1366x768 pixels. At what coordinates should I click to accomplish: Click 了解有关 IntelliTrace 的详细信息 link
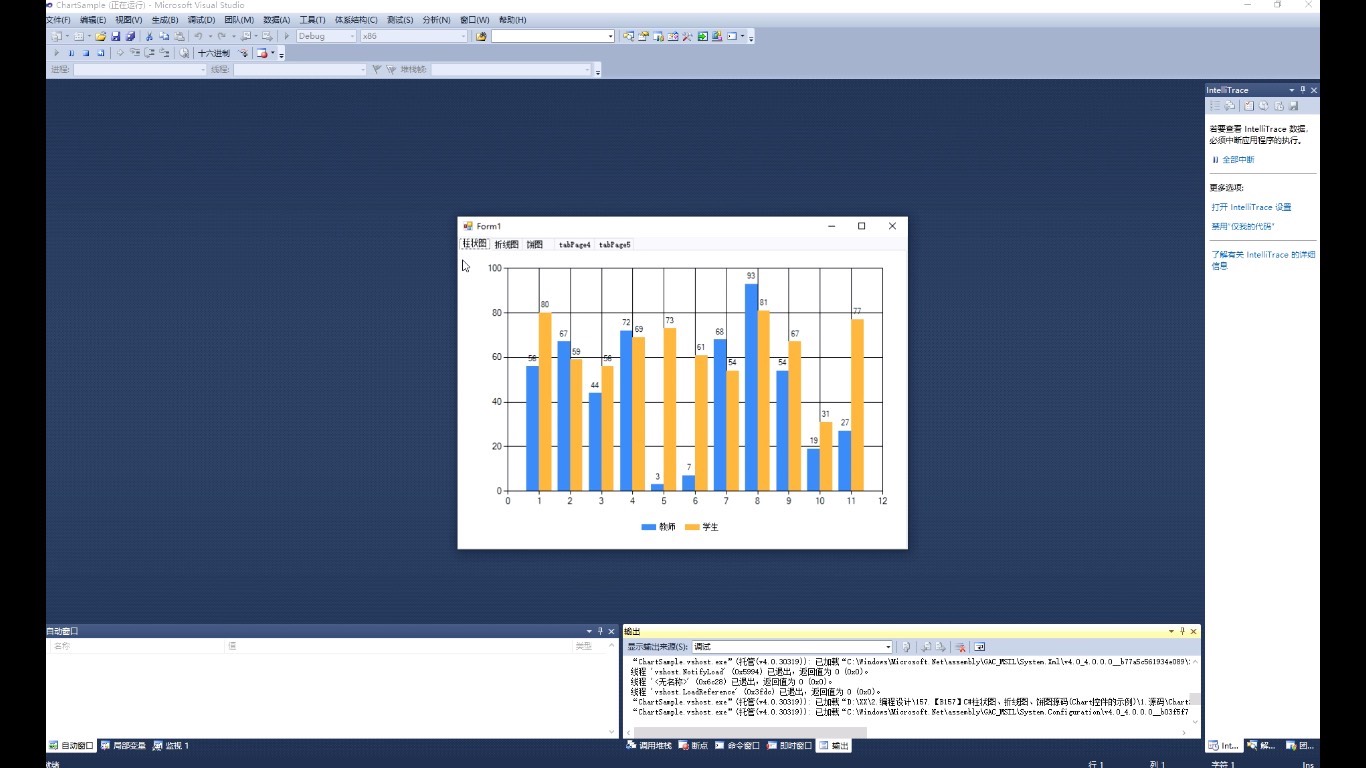coord(1263,260)
